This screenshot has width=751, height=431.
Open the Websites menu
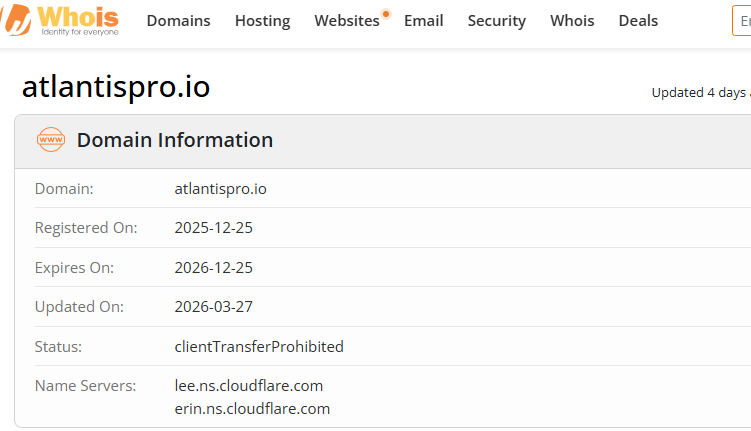(x=347, y=21)
